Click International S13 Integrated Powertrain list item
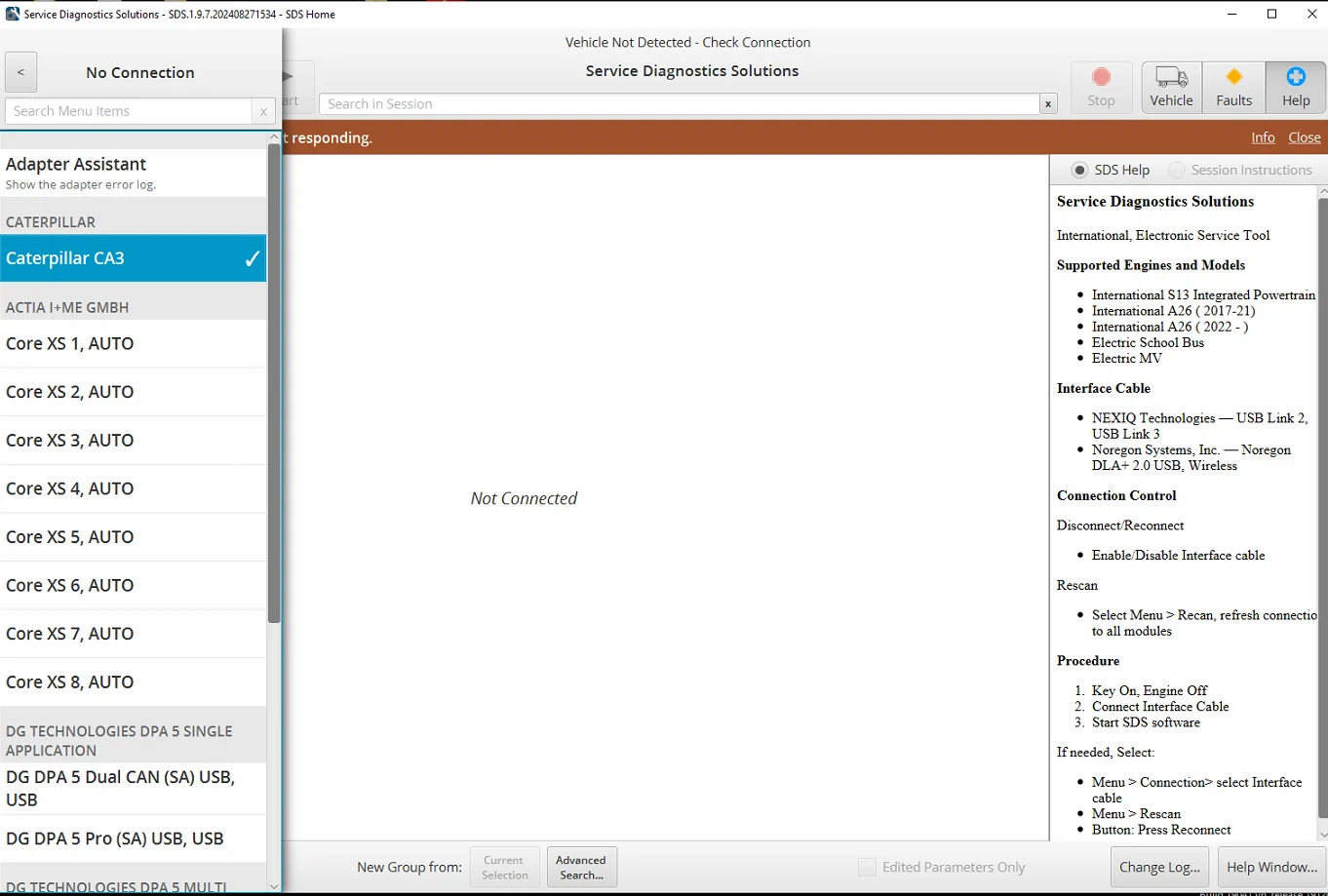Screen dimensions: 1328x896 tap(1203, 294)
